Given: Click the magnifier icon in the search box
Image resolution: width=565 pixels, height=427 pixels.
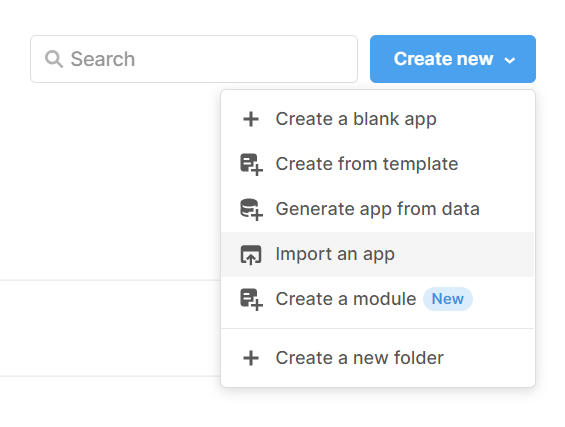Looking at the screenshot, I should coord(54,59).
